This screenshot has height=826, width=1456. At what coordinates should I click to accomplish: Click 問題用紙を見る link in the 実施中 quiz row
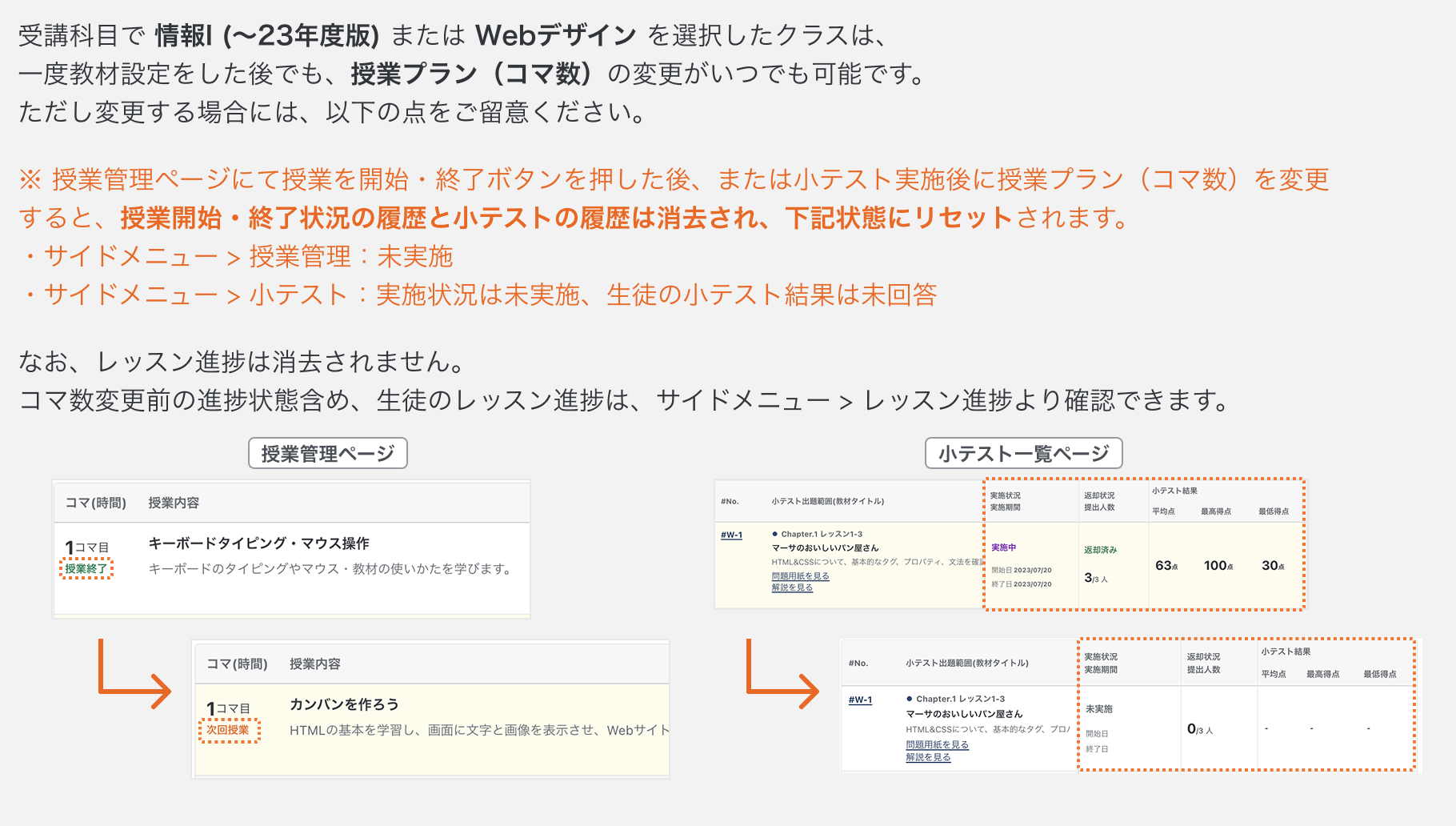(800, 576)
